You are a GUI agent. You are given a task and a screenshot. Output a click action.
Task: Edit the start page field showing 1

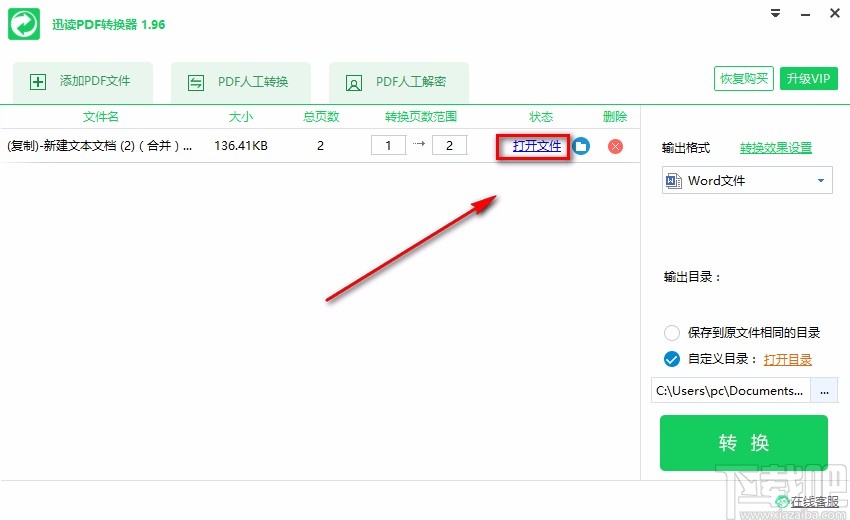pos(388,145)
